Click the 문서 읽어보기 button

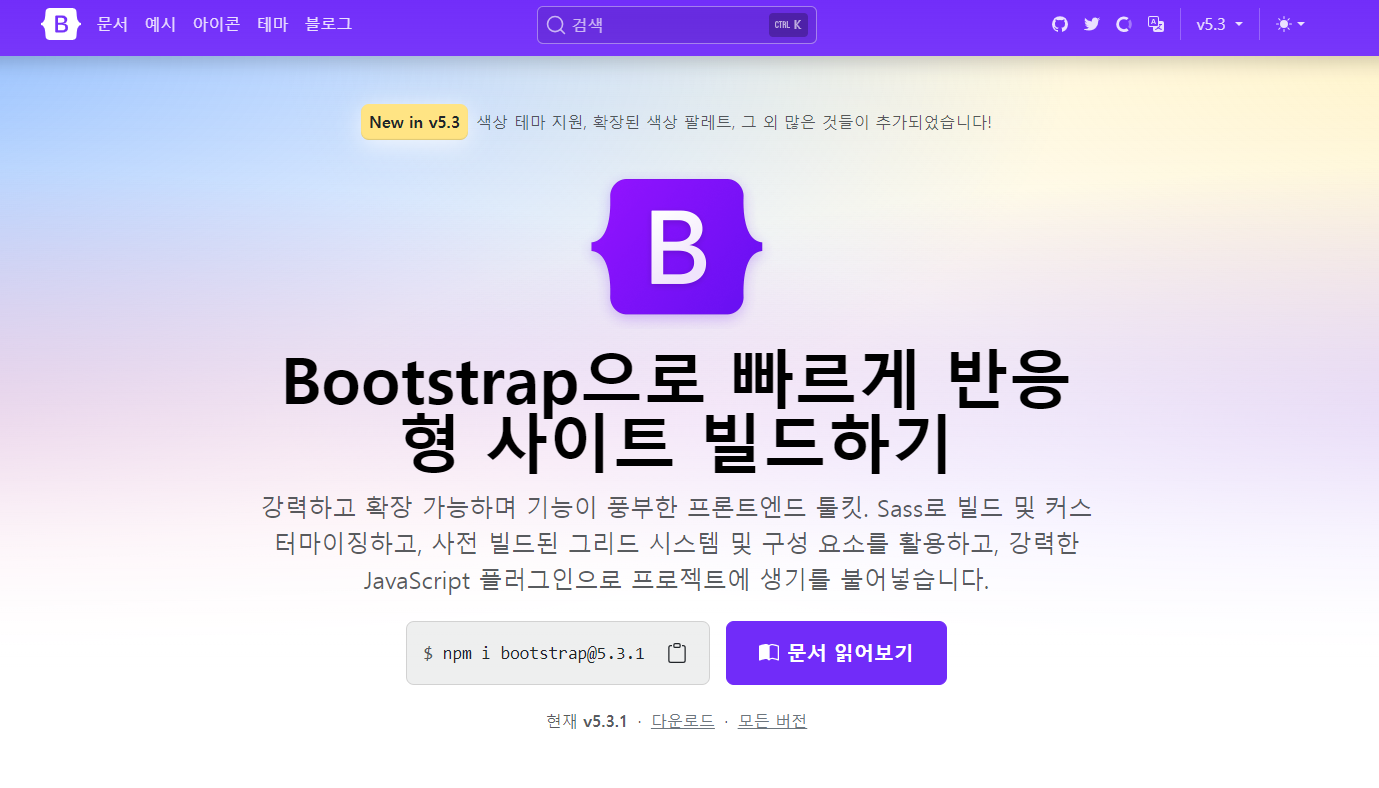(836, 653)
